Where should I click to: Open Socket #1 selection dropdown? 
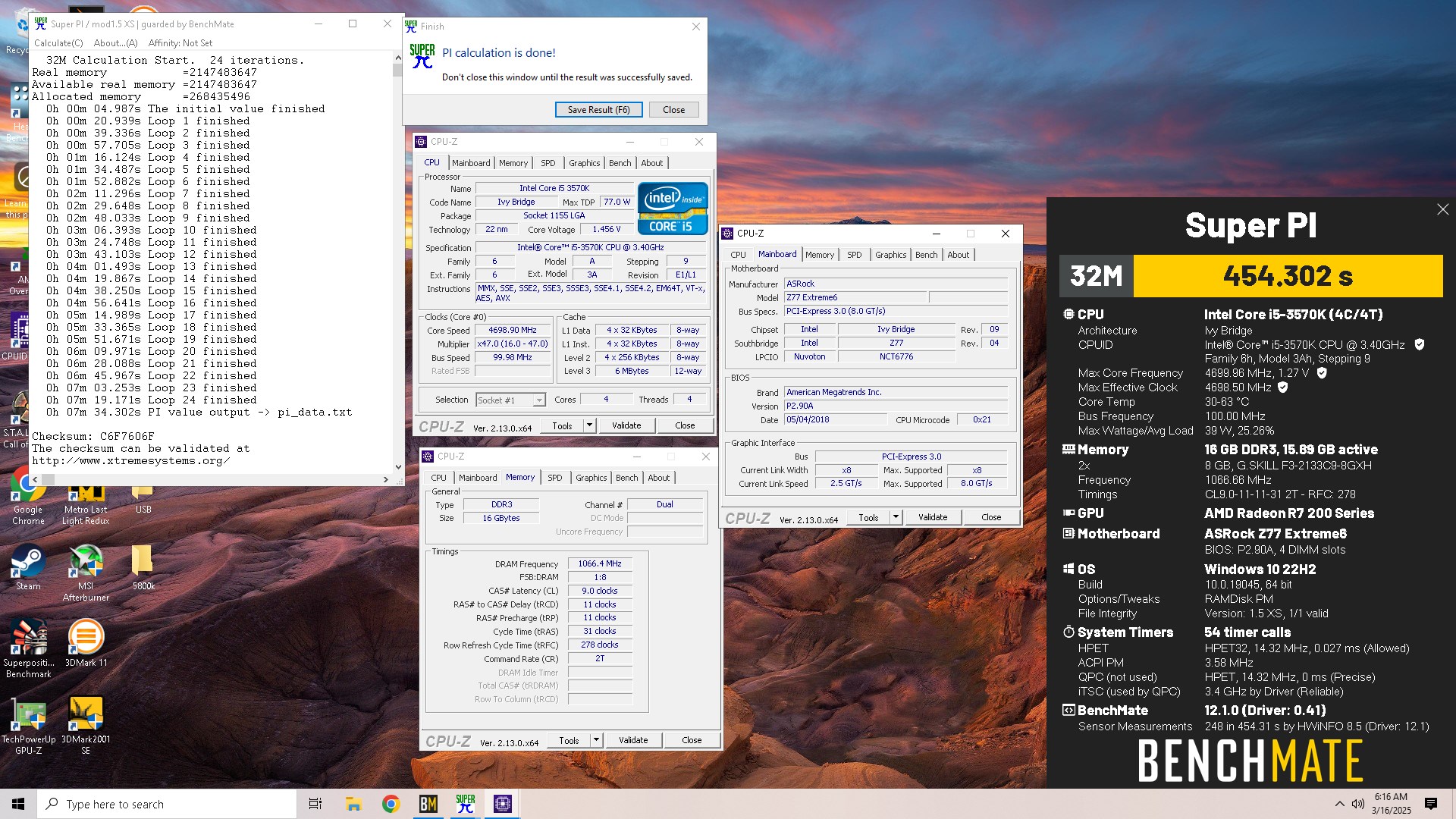510,400
